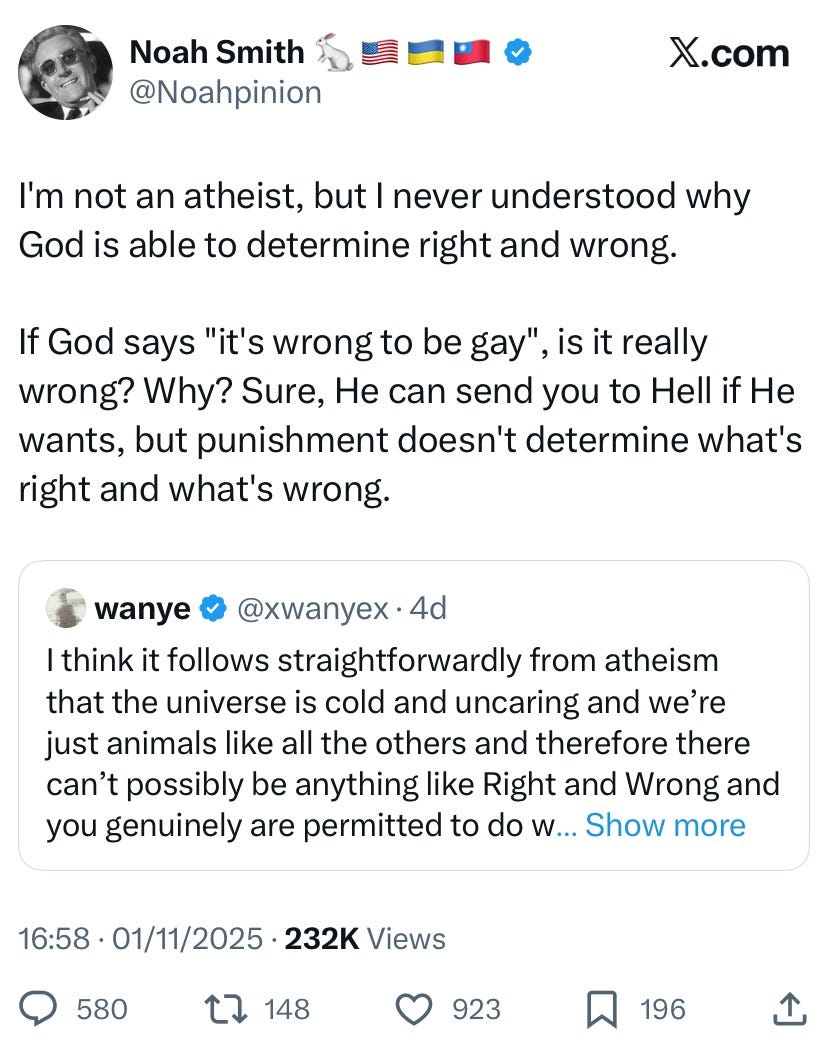Viewport: 828px width, 1044px height.
Task: Click the 4d timestamp on quoted tweet
Action: (x=428, y=607)
